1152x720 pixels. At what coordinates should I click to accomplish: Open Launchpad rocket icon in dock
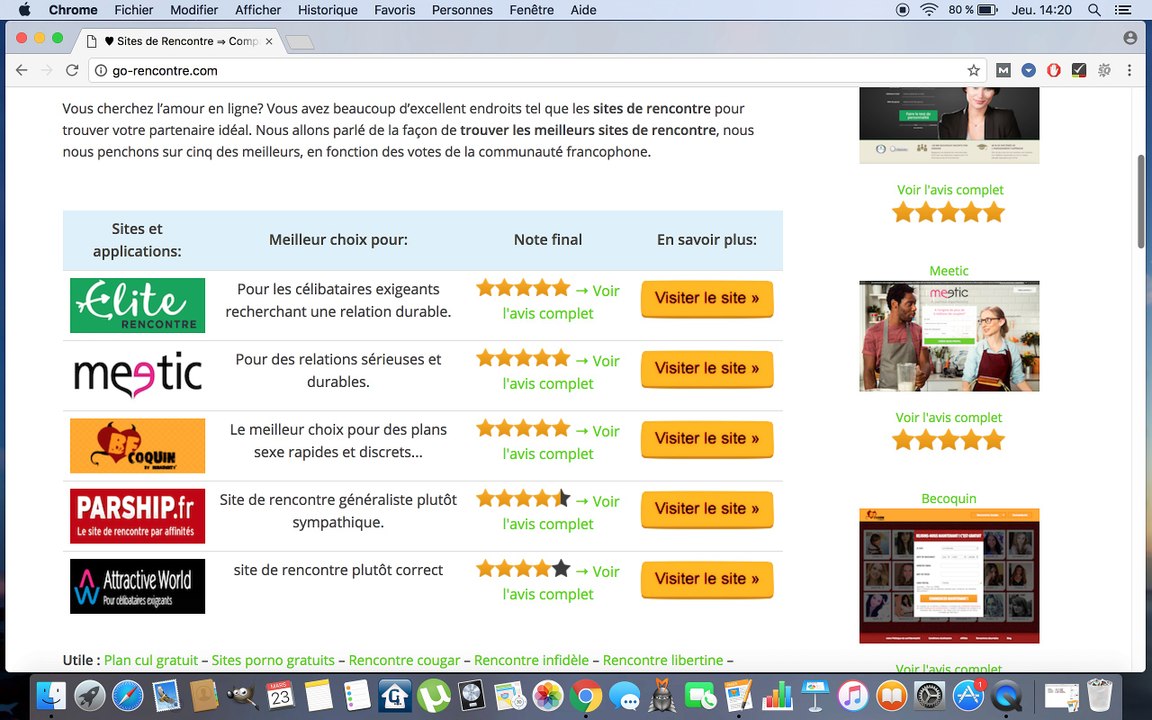(89, 695)
